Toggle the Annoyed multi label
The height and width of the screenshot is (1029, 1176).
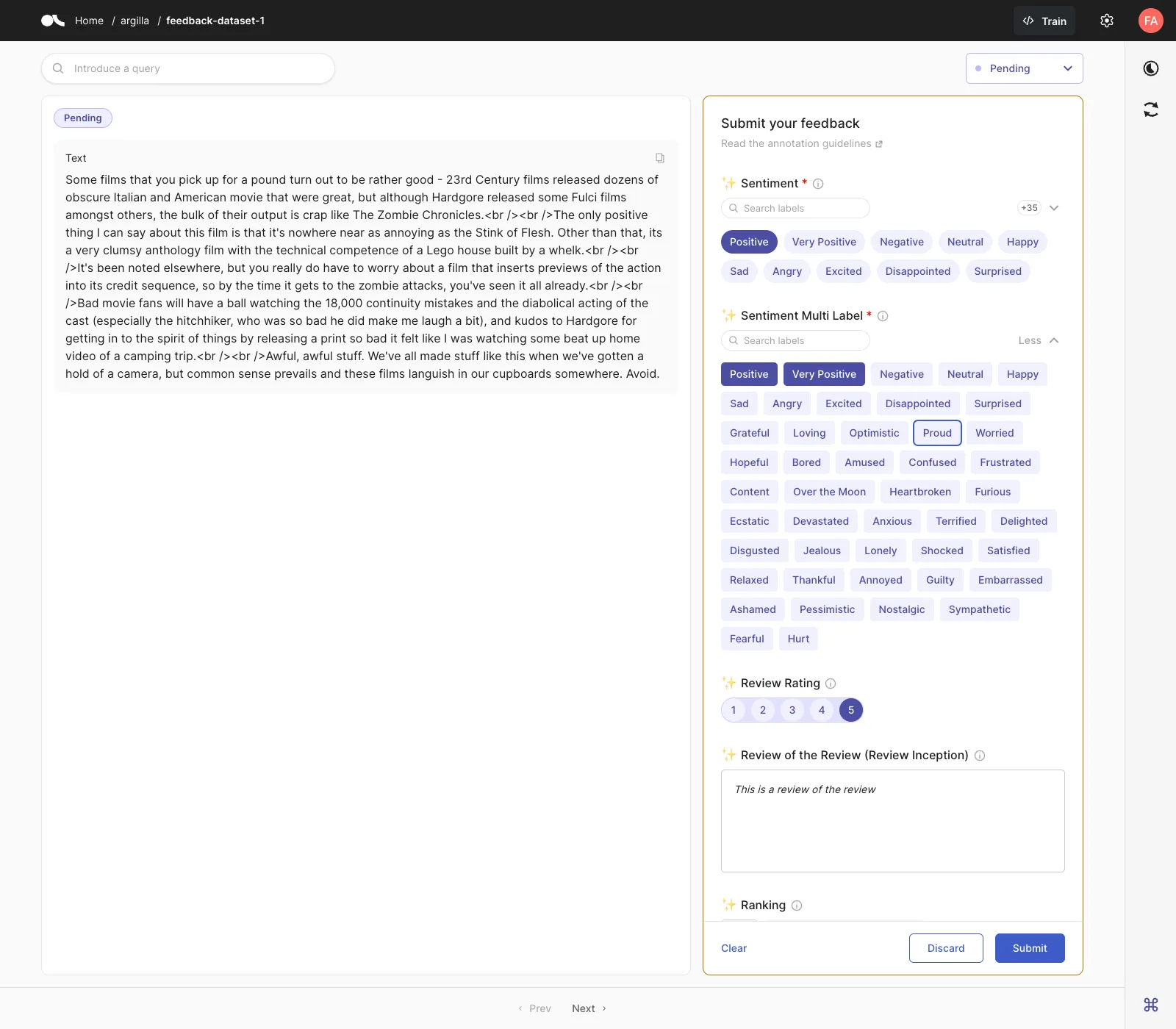click(x=881, y=580)
